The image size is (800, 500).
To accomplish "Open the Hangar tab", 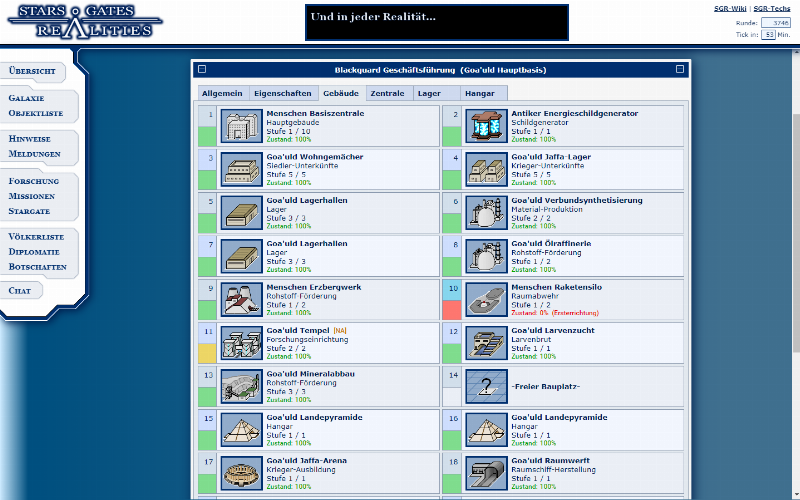I will tap(479, 93).
